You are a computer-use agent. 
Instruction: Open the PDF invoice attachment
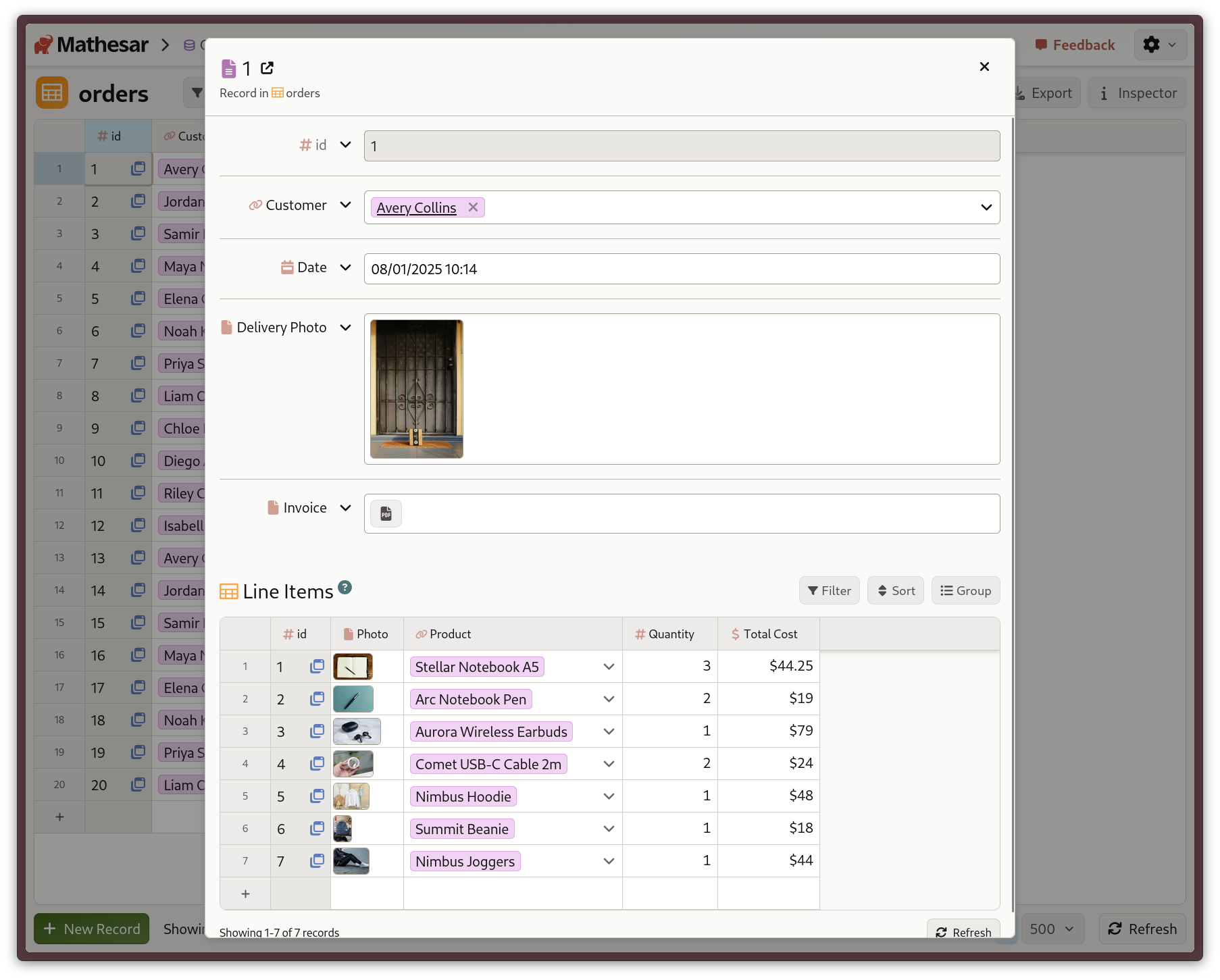(x=385, y=513)
